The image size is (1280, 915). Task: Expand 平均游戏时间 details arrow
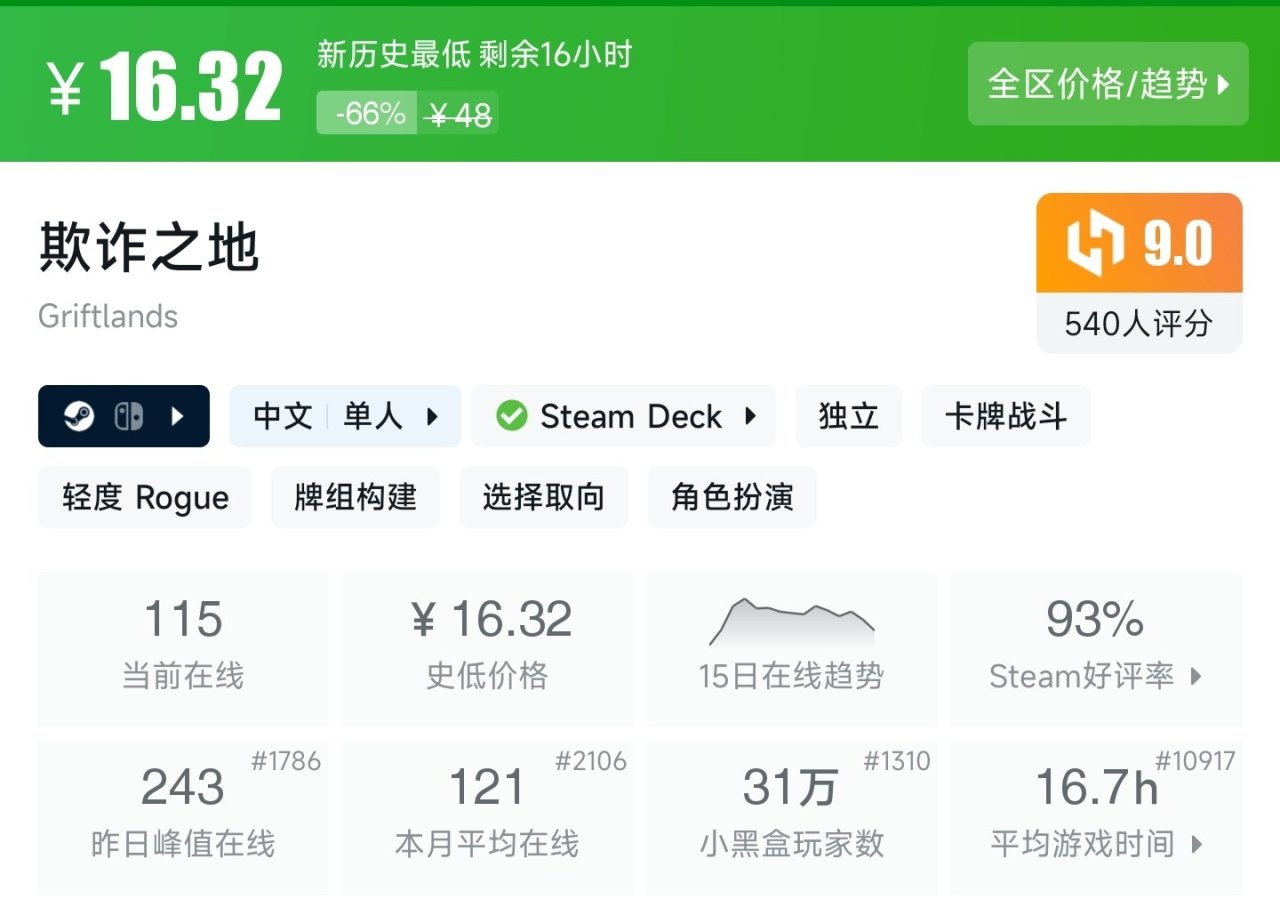pyautogui.click(x=1197, y=844)
